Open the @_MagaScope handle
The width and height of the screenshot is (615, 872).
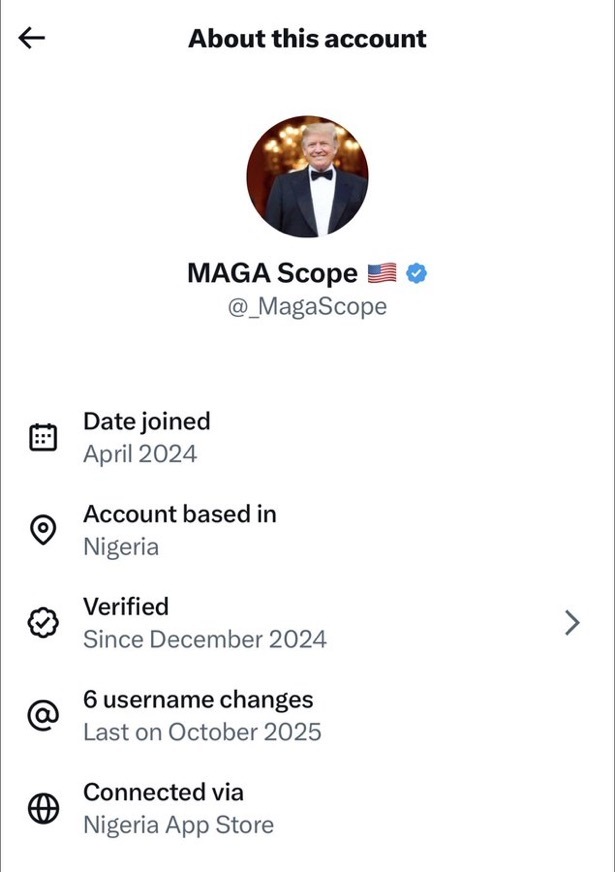(x=307, y=307)
